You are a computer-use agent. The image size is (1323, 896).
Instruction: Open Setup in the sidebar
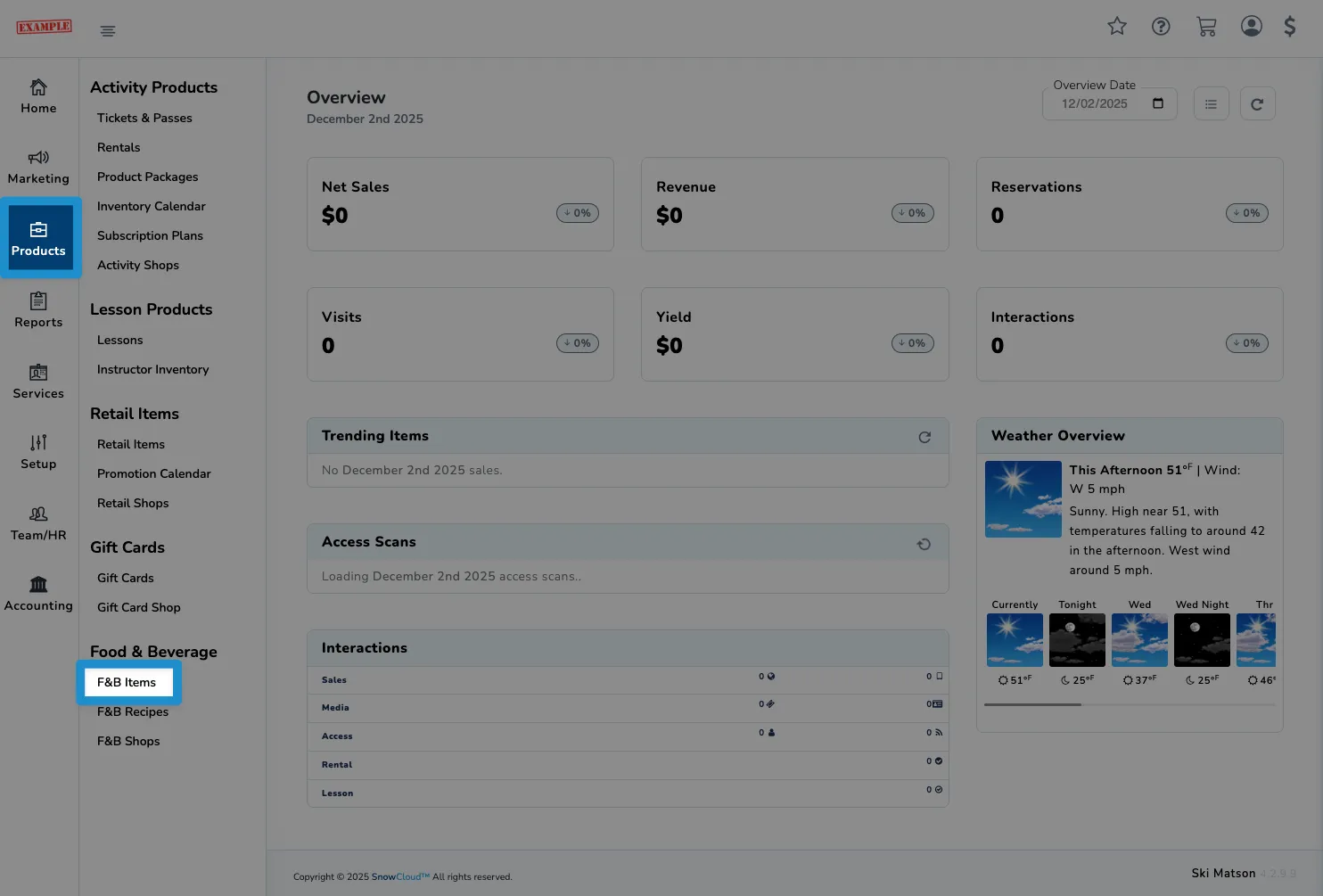(x=38, y=452)
